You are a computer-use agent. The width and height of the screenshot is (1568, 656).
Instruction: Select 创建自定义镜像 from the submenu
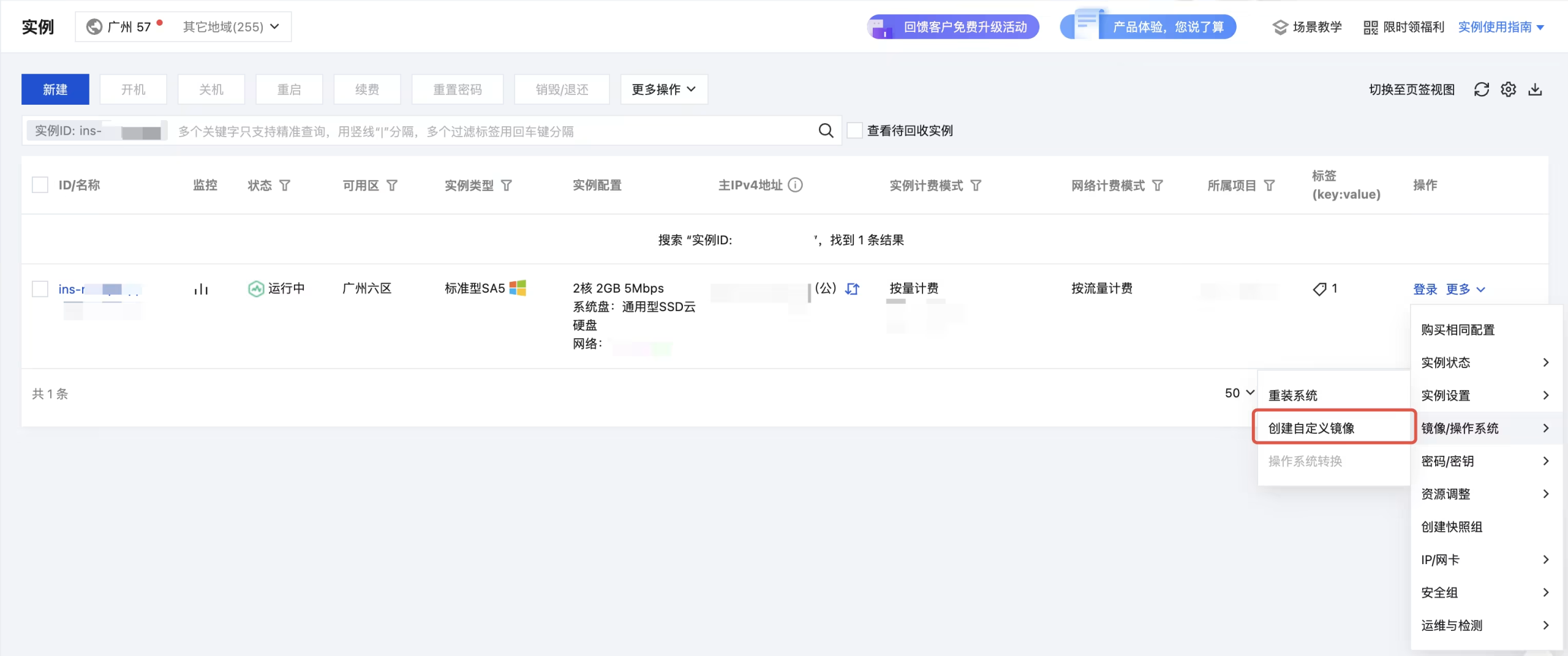click(x=1311, y=428)
